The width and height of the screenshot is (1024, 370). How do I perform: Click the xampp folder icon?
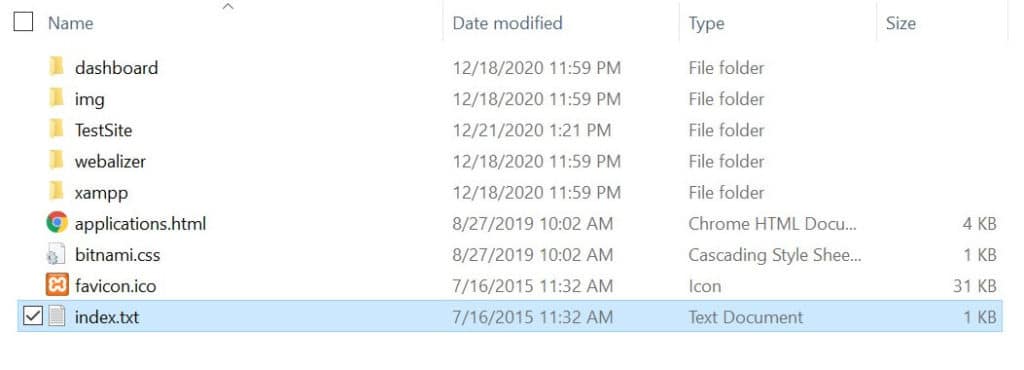pos(57,192)
